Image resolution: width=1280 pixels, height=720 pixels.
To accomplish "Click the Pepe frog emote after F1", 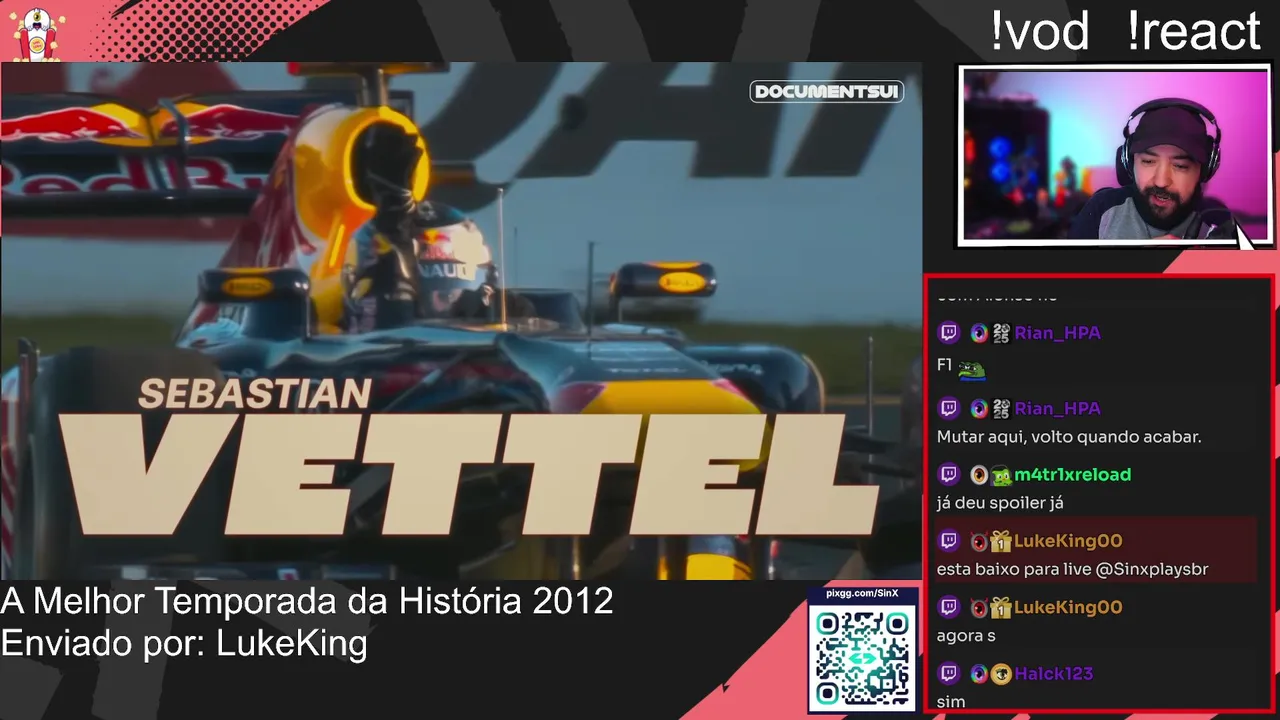I will coord(972,369).
